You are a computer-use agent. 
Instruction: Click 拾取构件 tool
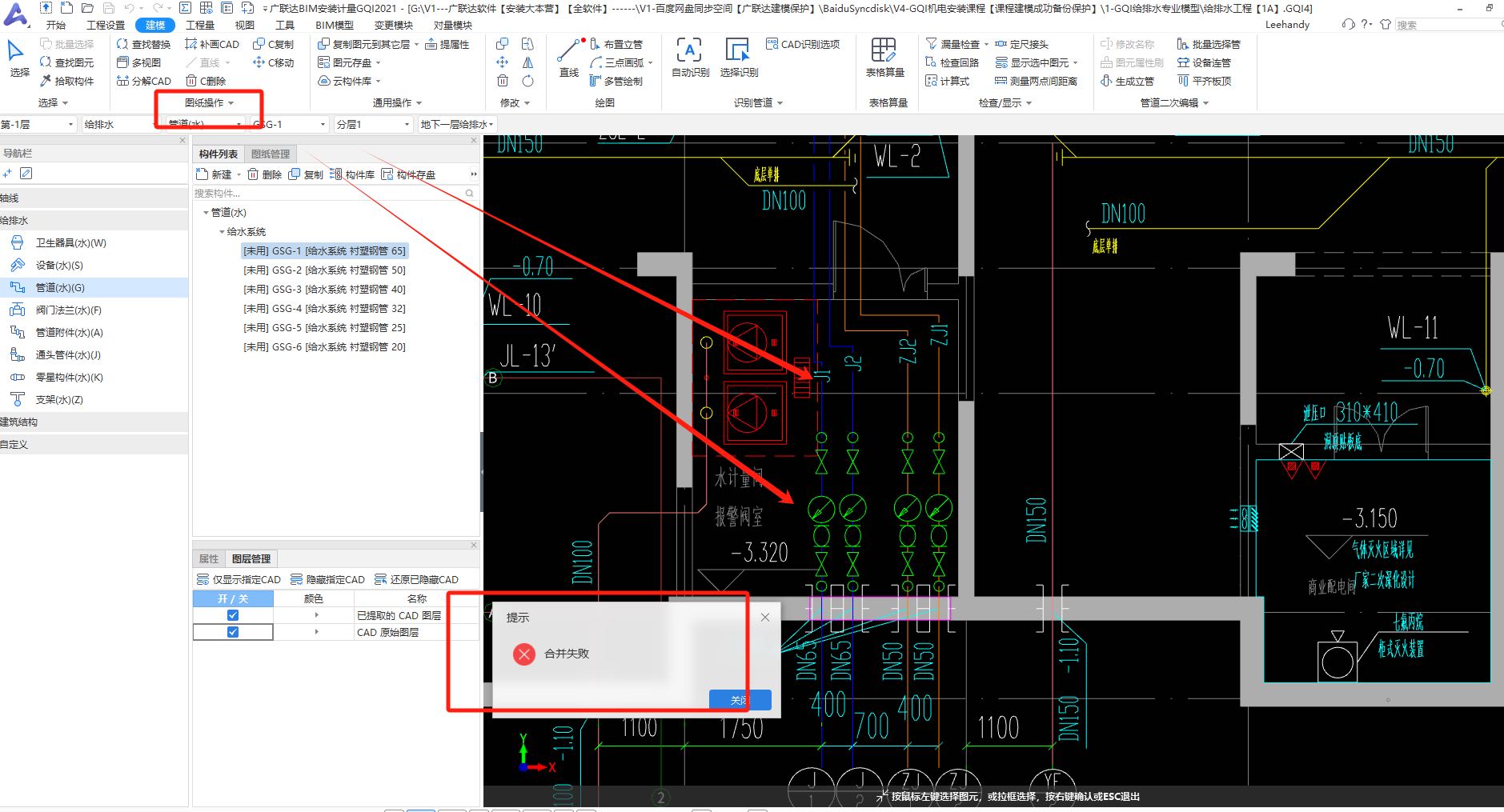tap(66, 81)
